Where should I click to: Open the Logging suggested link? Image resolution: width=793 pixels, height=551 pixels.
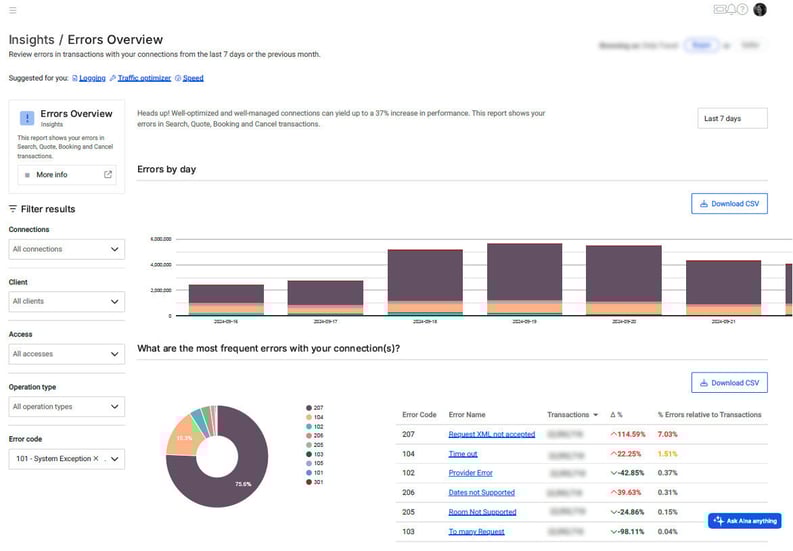pyautogui.click(x=91, y=77)
